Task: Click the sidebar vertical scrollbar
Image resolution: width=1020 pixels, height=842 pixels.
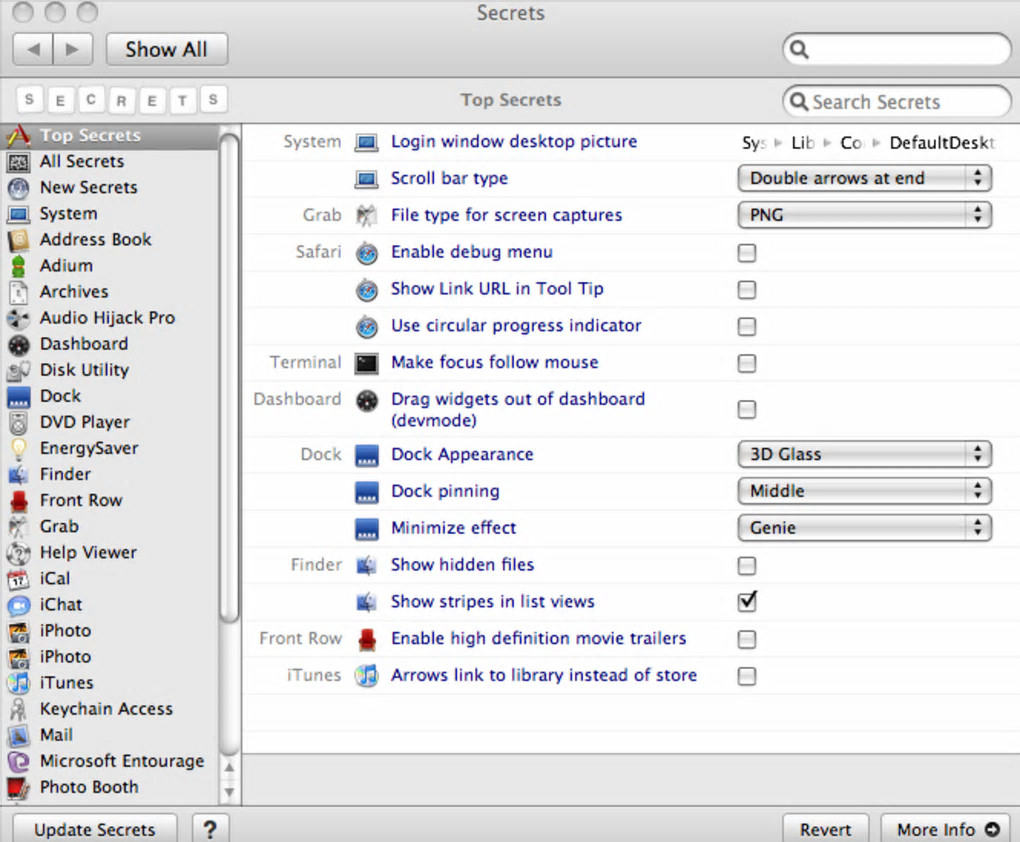Action: pyautogui.click(x=229, y=380)
